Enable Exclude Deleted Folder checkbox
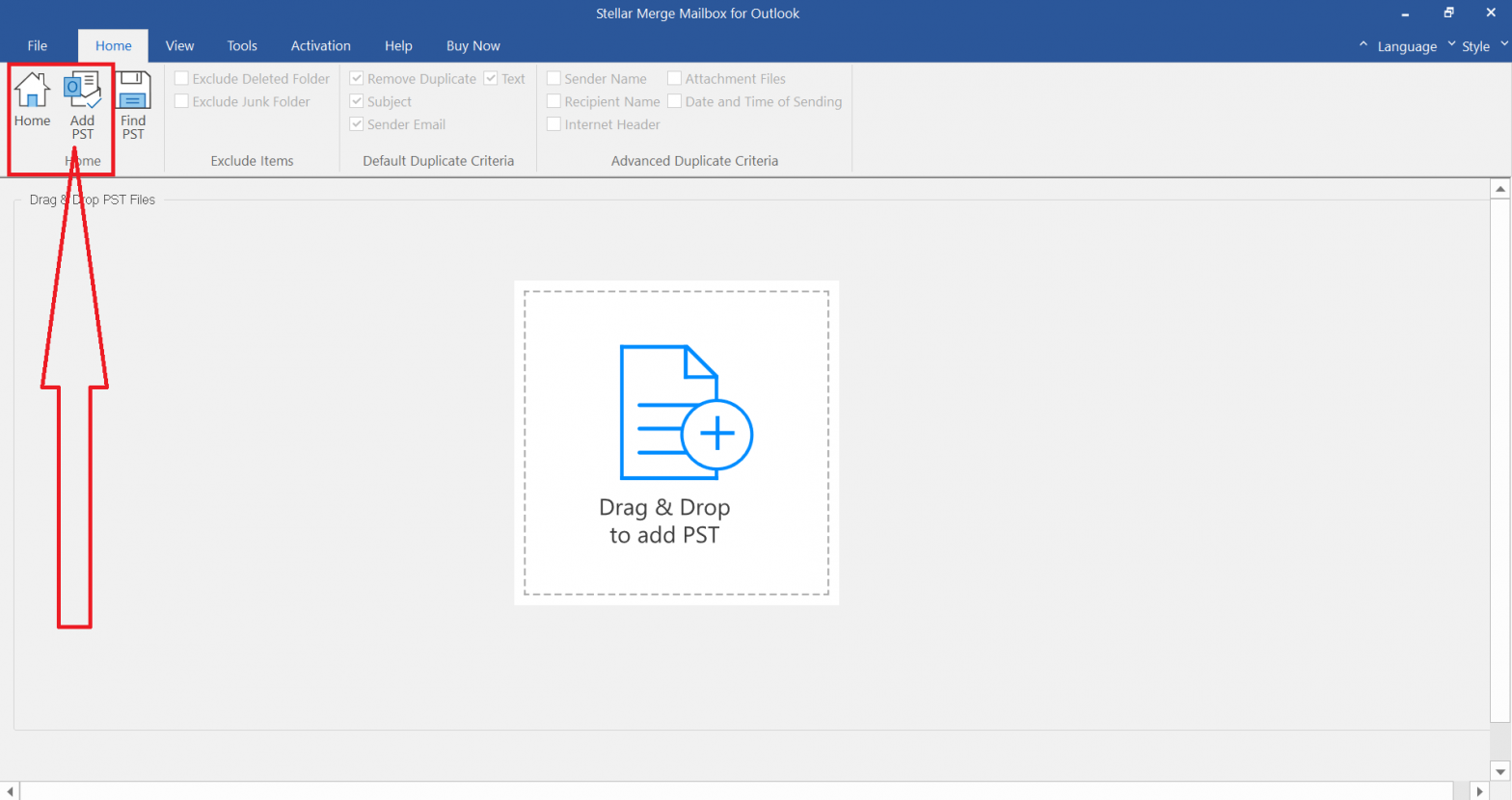 [181, 78]
